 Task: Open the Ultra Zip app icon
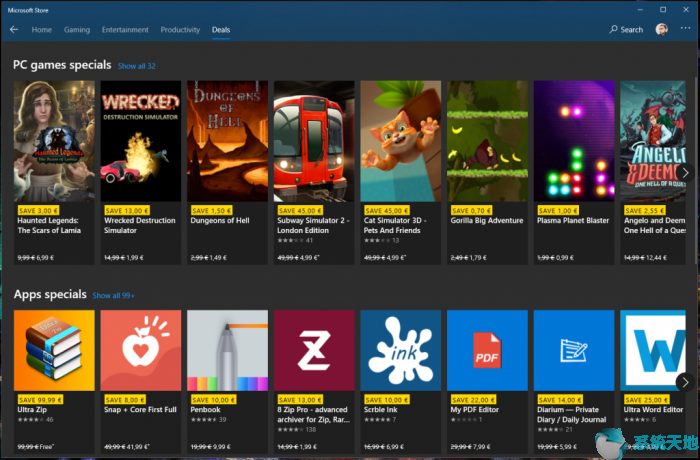[54, 351]
